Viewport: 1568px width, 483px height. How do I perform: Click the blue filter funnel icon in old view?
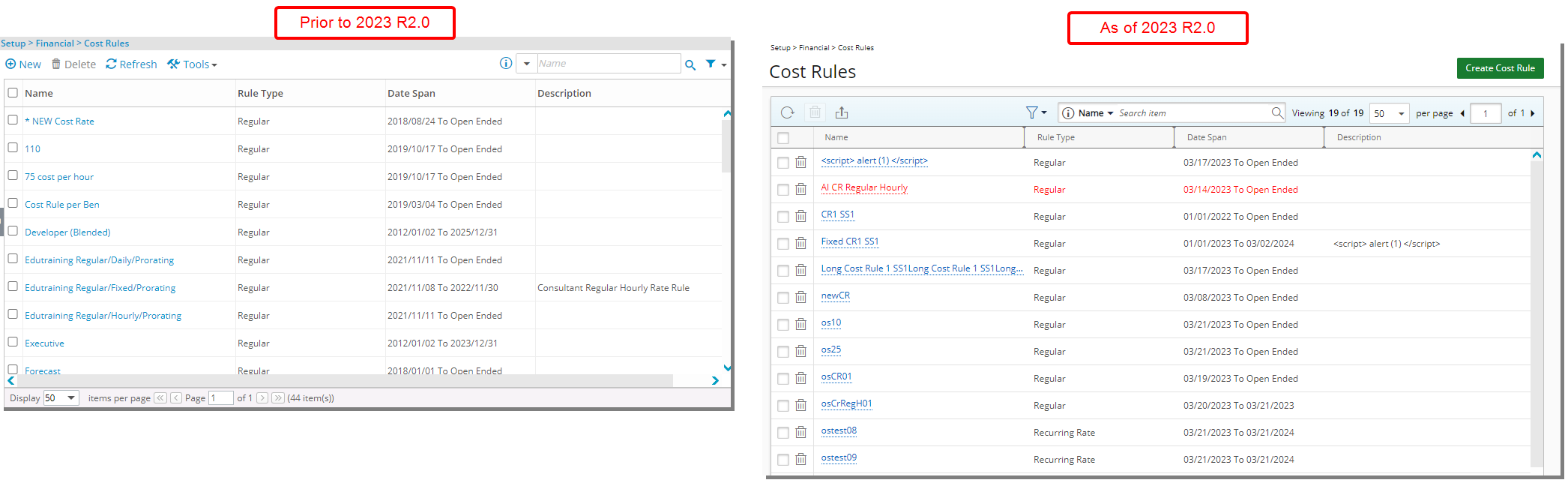[711, 64]
